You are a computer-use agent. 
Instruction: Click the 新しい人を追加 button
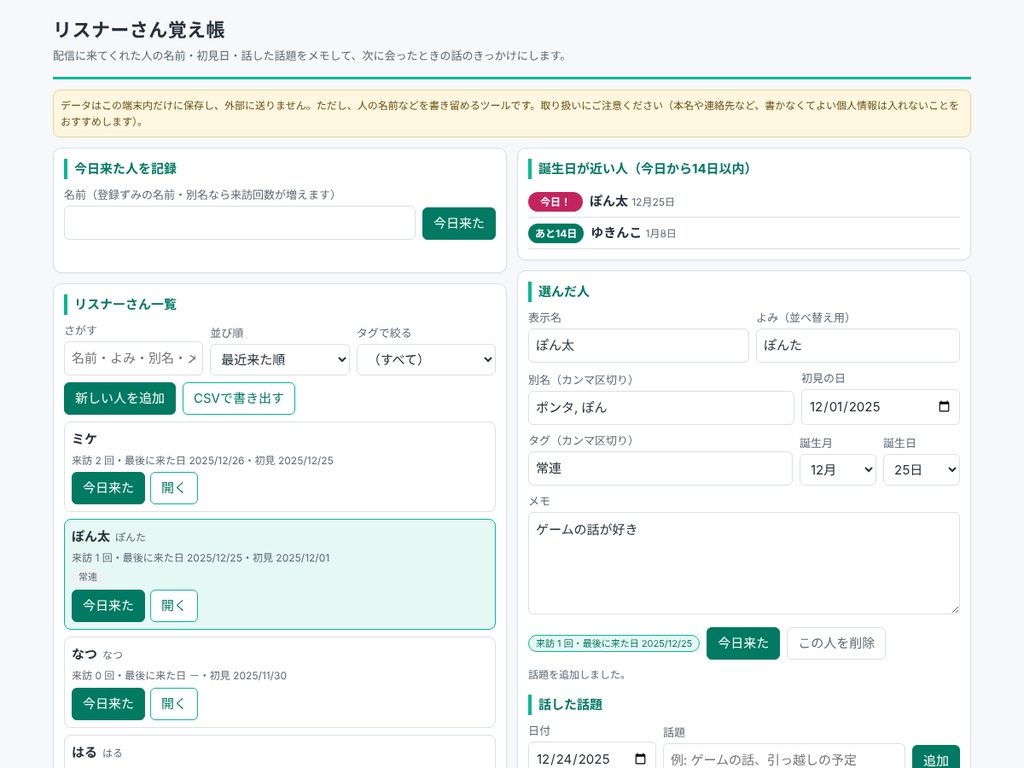coord(120,398)
